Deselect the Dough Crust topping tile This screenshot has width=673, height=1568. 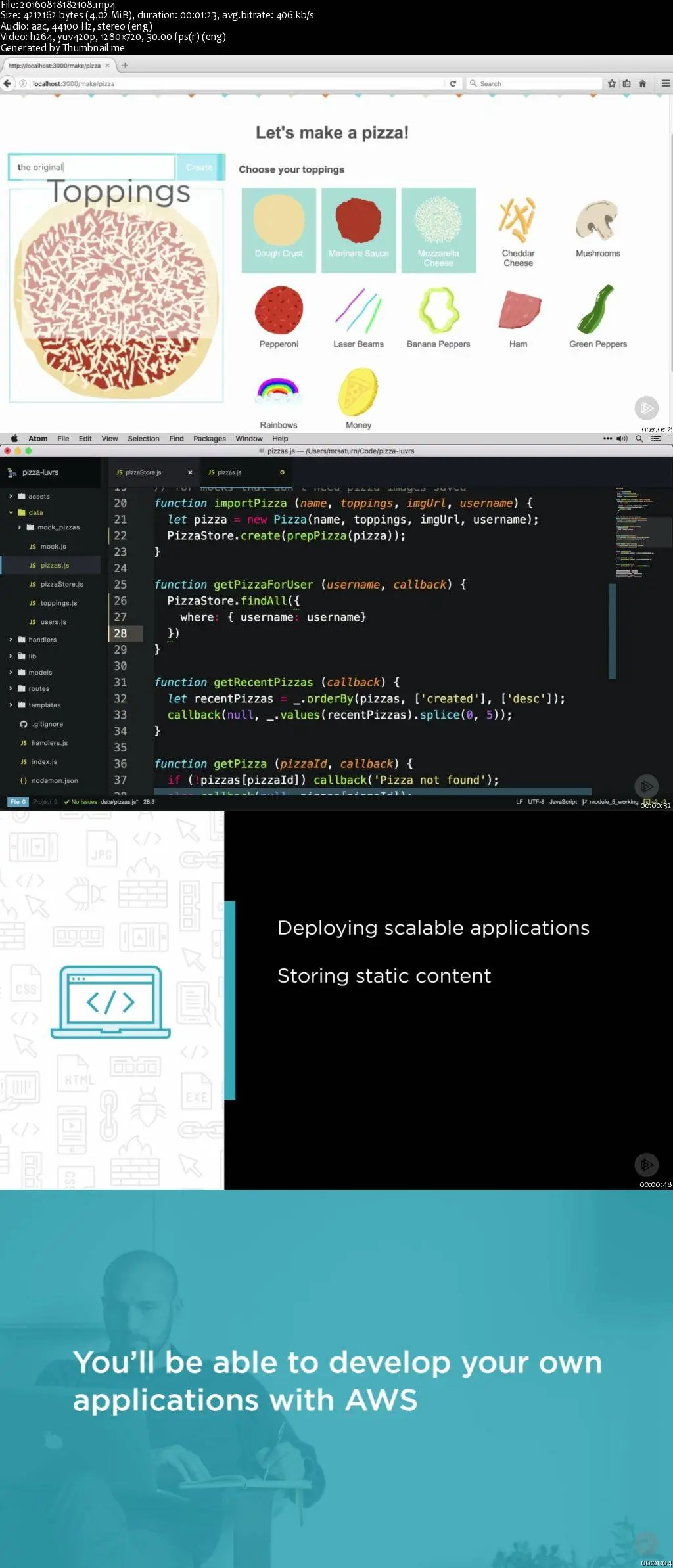(279, 230)
